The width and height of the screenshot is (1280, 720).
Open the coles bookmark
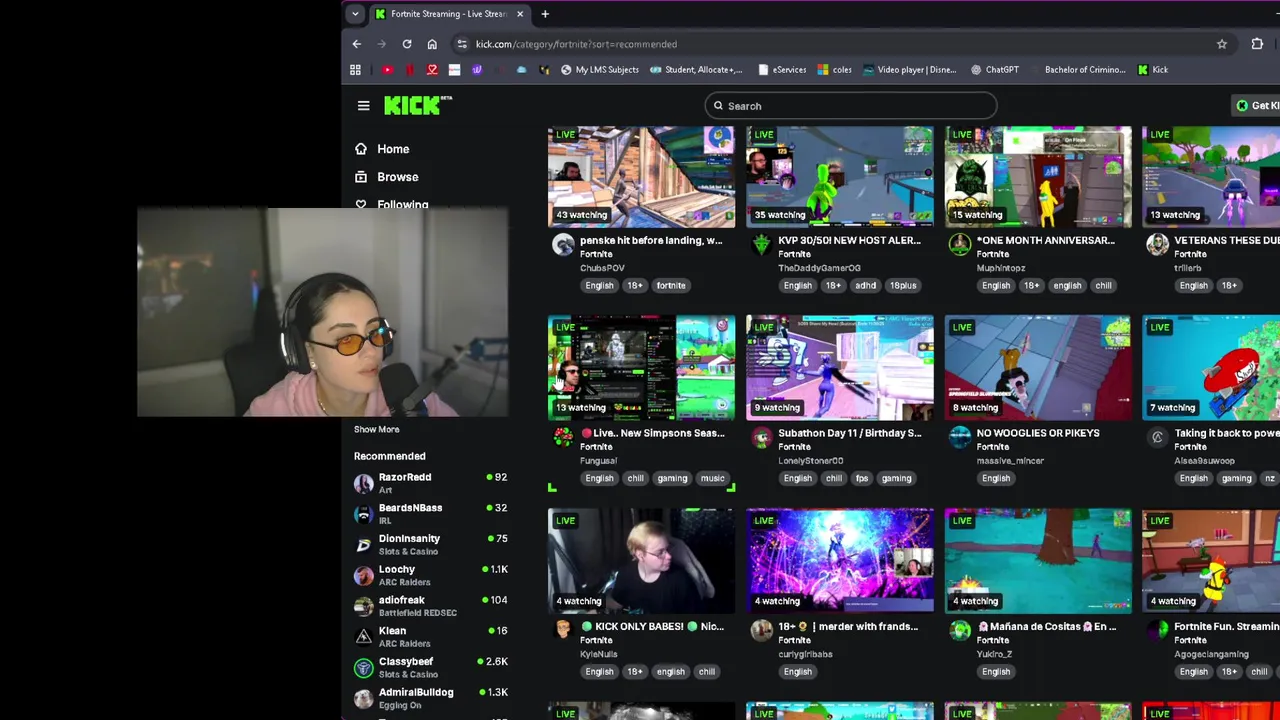click(834, 70)
